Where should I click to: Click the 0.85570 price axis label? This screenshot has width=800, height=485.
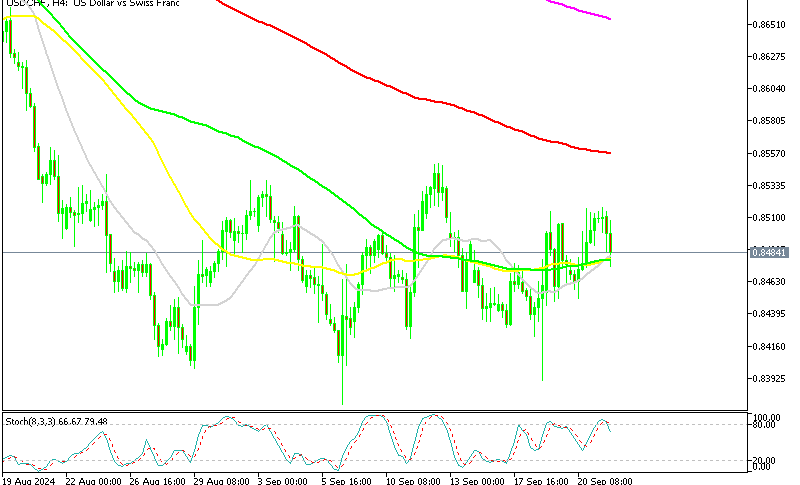pos(769,154)
